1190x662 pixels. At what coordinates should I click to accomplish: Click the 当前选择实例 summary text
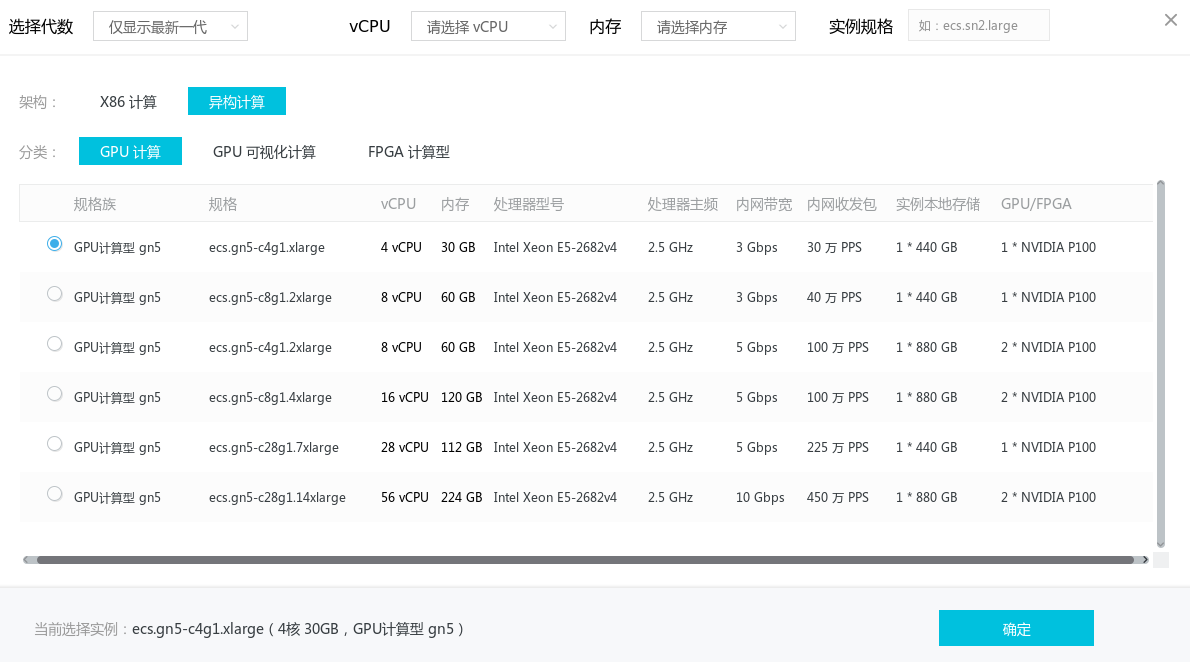click(x=249, y=629)
